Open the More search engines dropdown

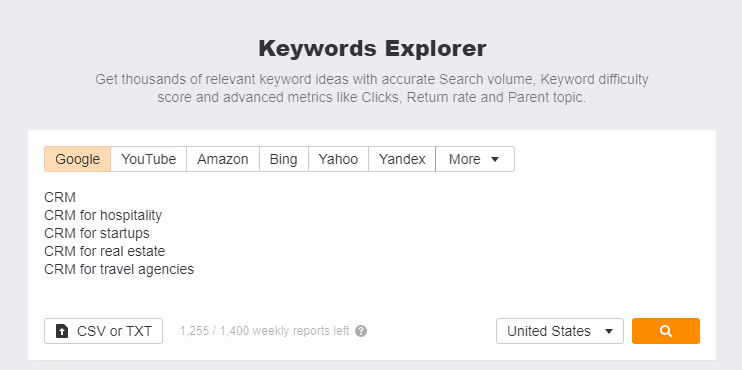click(475, 159)
